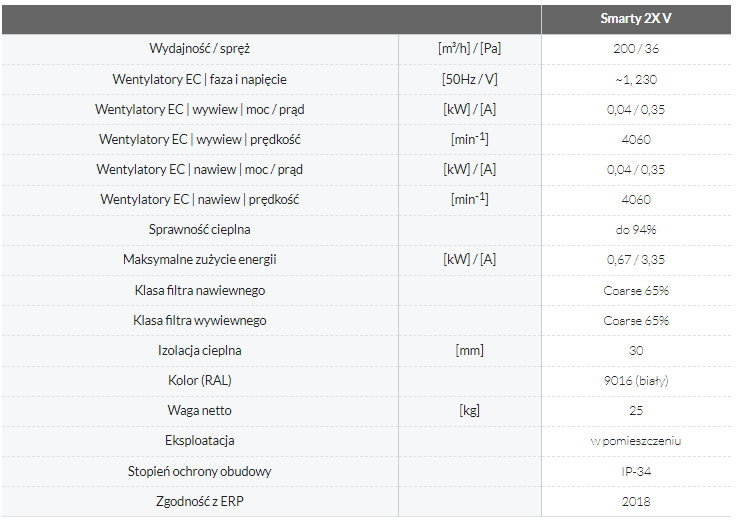Click Wentylatory EC nawiew moc / prąd label
Image resolution: width=743 pixels, height=526 pixels.
click(x=199, y=169)
